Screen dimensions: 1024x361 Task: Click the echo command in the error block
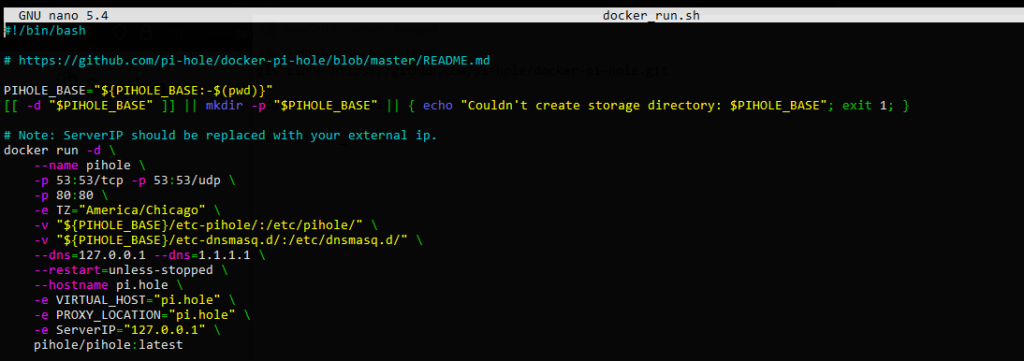pos(438,105)
